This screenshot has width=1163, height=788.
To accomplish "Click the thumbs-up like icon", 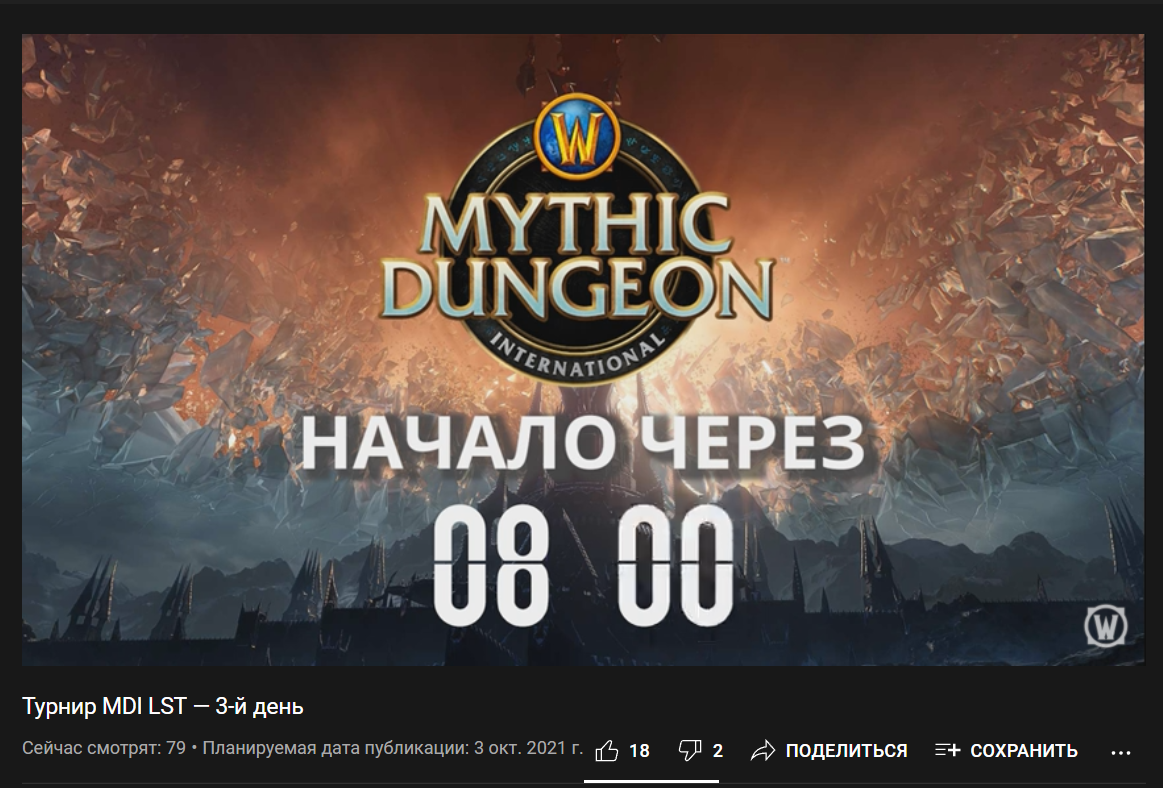I will point(607,750).
